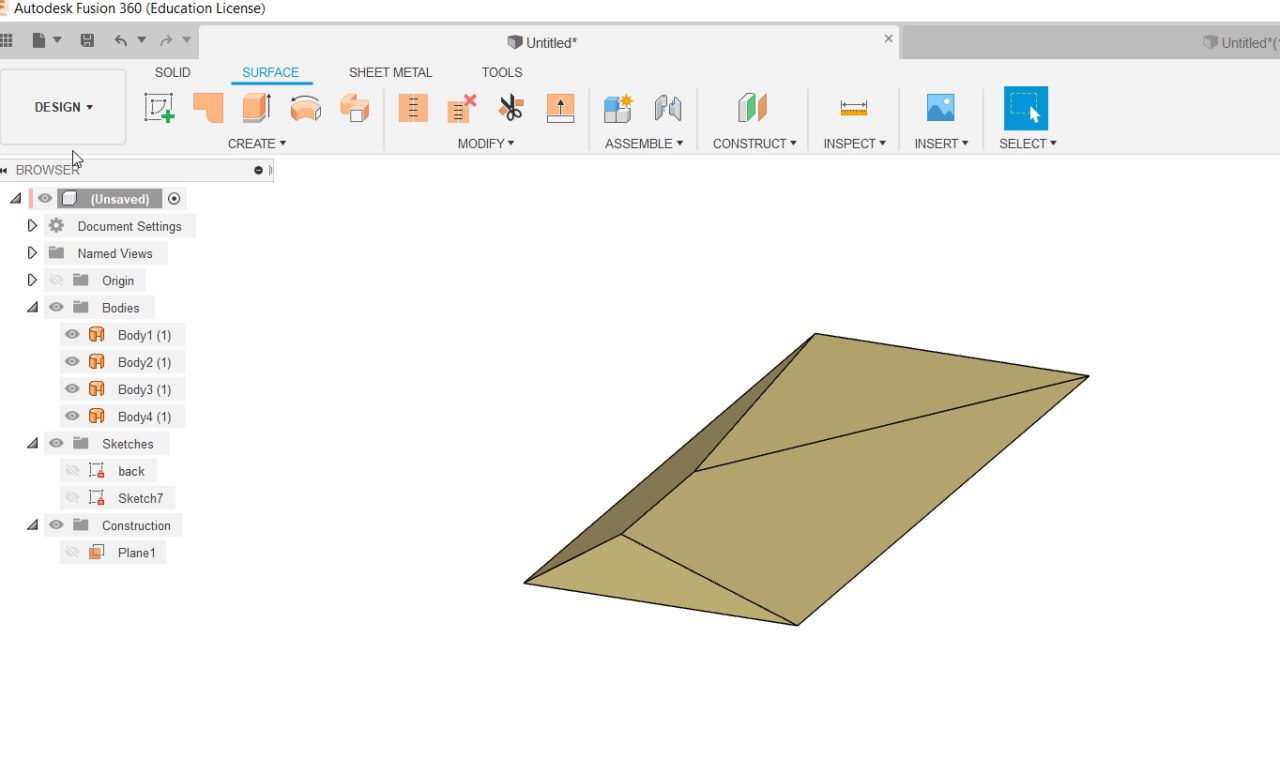Redo the last action
Image resolution: width=1280 pixels, height=774 pixels.
click(x=166, y=41)
